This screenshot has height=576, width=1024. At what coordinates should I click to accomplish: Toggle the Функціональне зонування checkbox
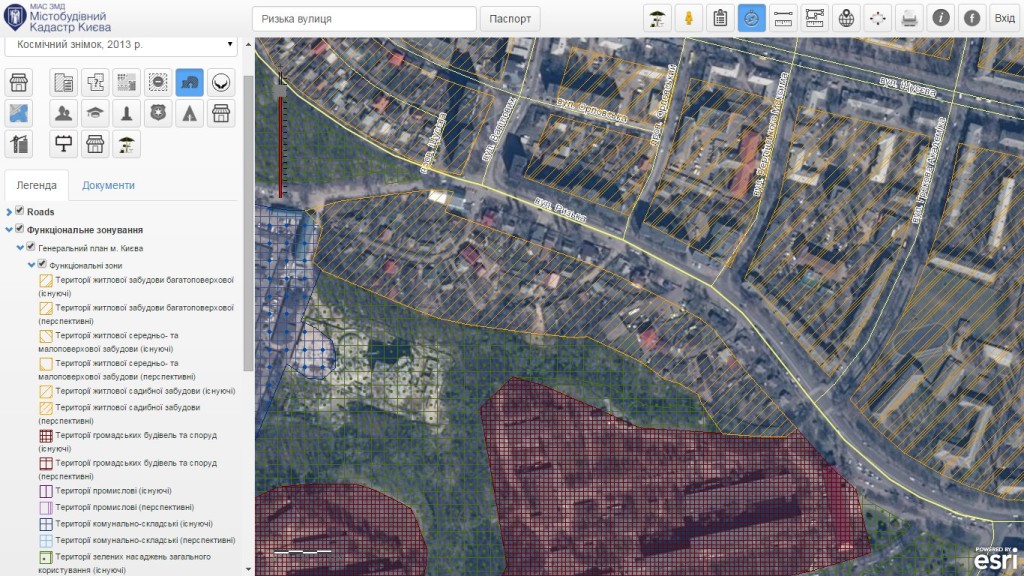[x=20, y=229]
